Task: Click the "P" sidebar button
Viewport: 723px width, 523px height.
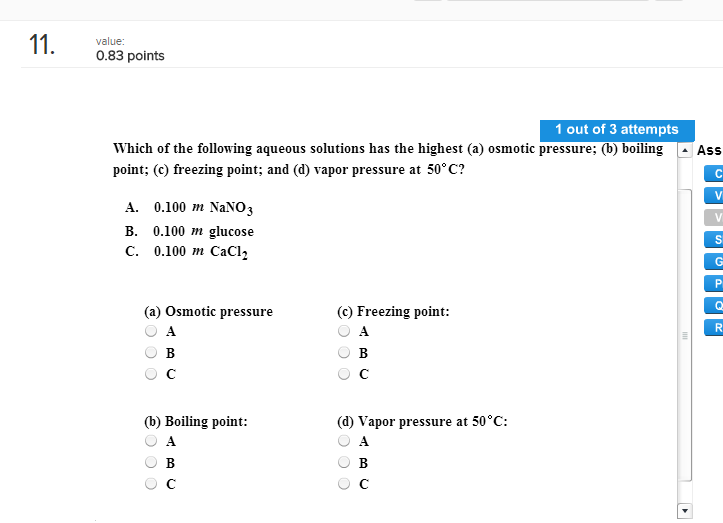Action: 715,284
